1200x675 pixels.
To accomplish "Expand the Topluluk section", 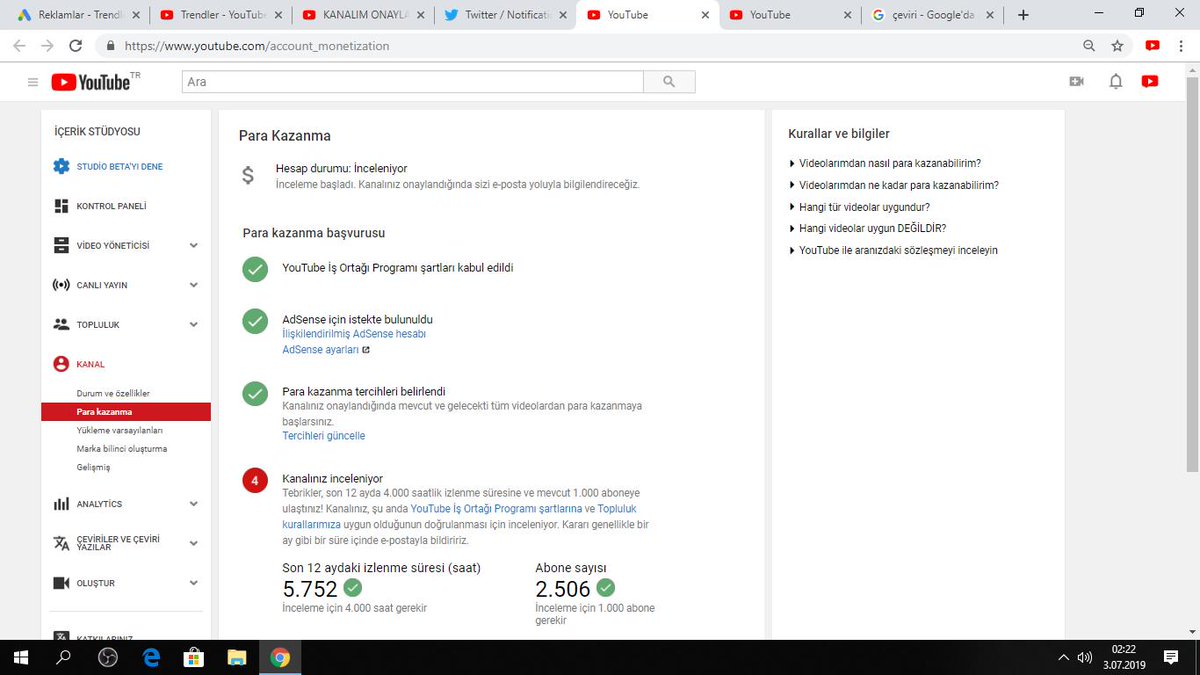I will (194, 324).
